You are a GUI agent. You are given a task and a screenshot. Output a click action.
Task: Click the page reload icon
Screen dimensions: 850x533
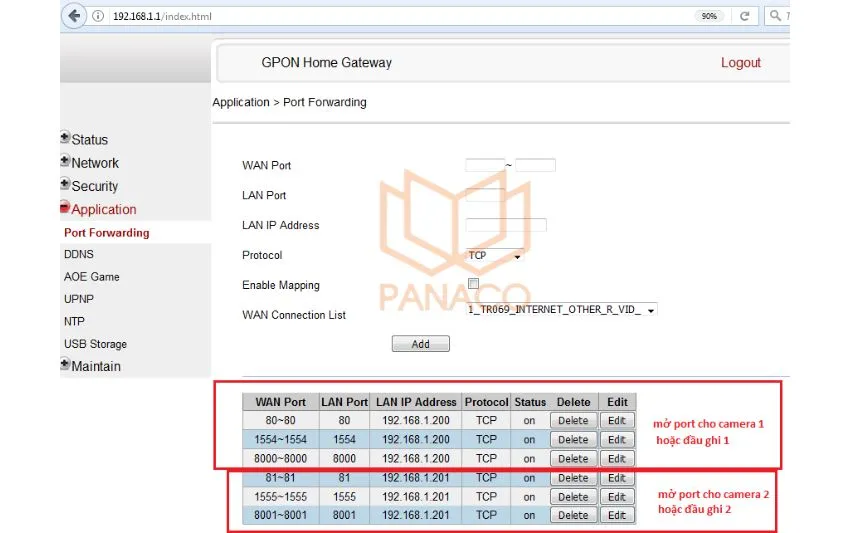[x=745, y=16]
